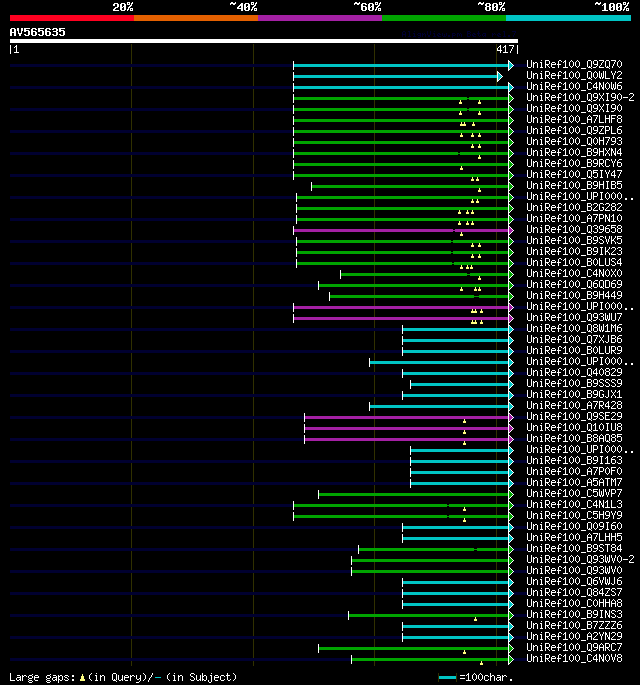
Task: Select label UniRef100_C4N0X0
Action: pyautogui.click(x=574, y=273)
